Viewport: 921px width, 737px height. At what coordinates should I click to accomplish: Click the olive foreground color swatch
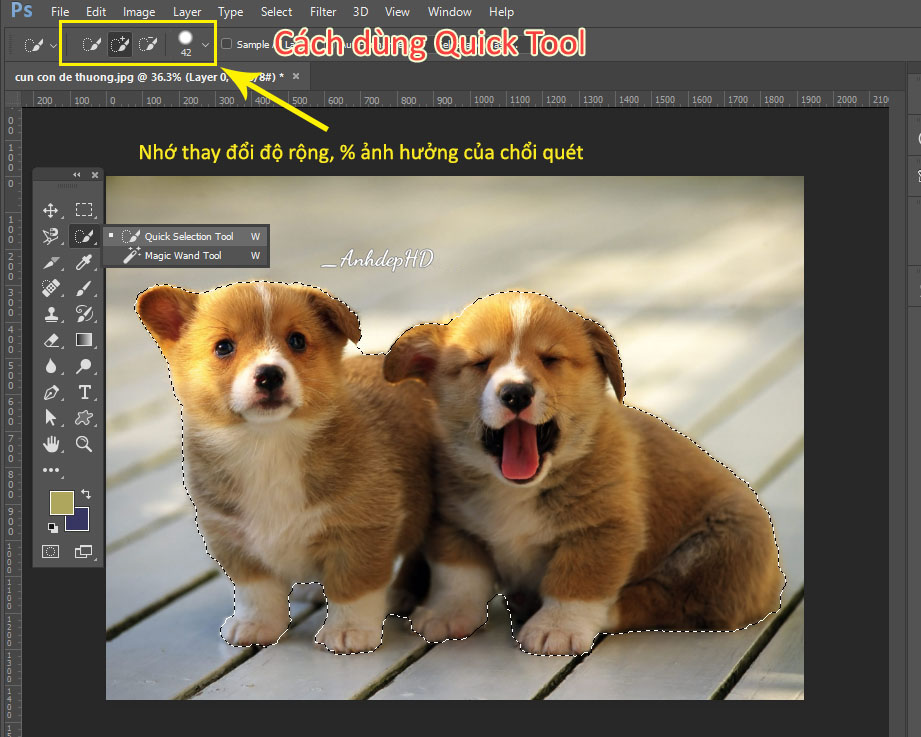coord(61,503)
